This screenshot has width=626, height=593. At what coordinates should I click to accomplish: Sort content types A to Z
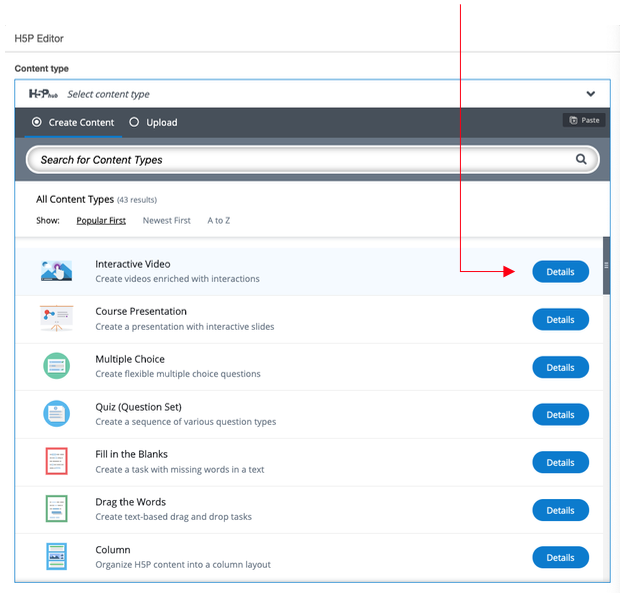(x=218, y=220)
